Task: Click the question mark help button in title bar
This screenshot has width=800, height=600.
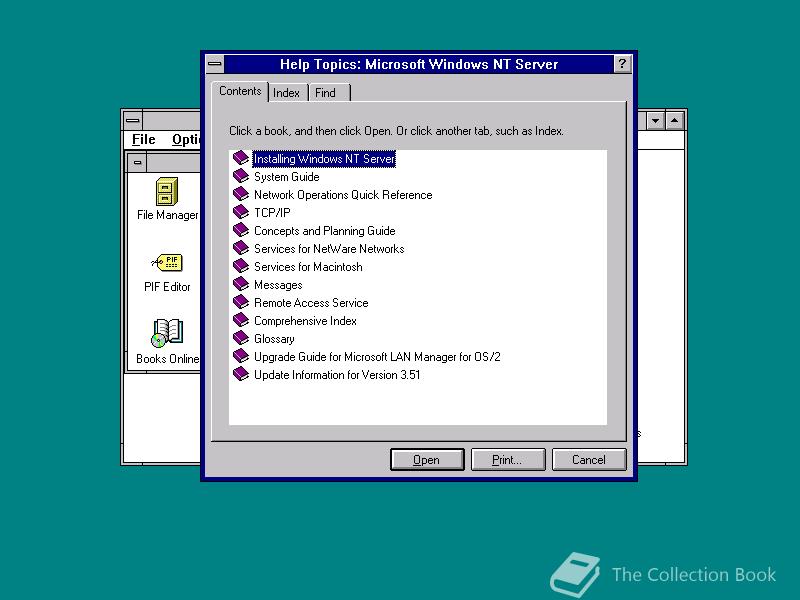Action: click(x=622, y=64)
